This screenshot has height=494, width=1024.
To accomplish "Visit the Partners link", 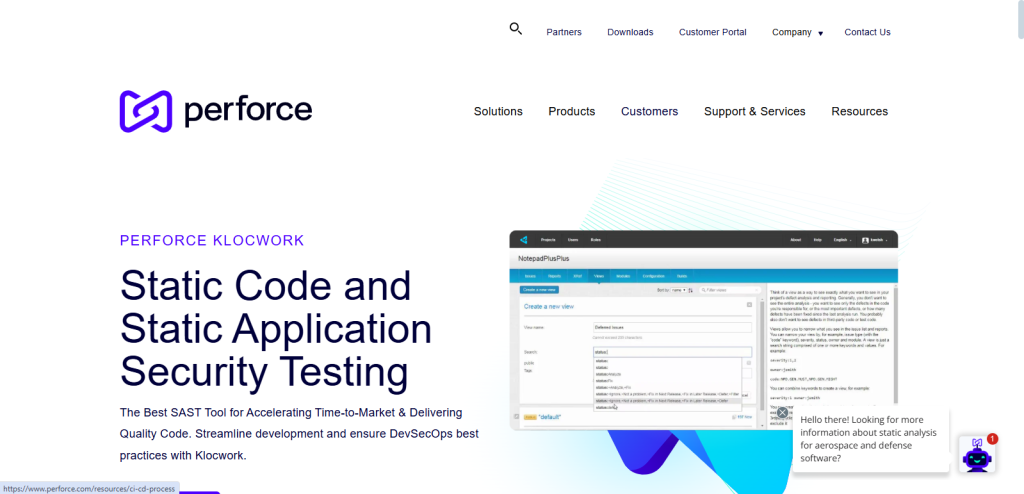I will (x=564, y=32).
